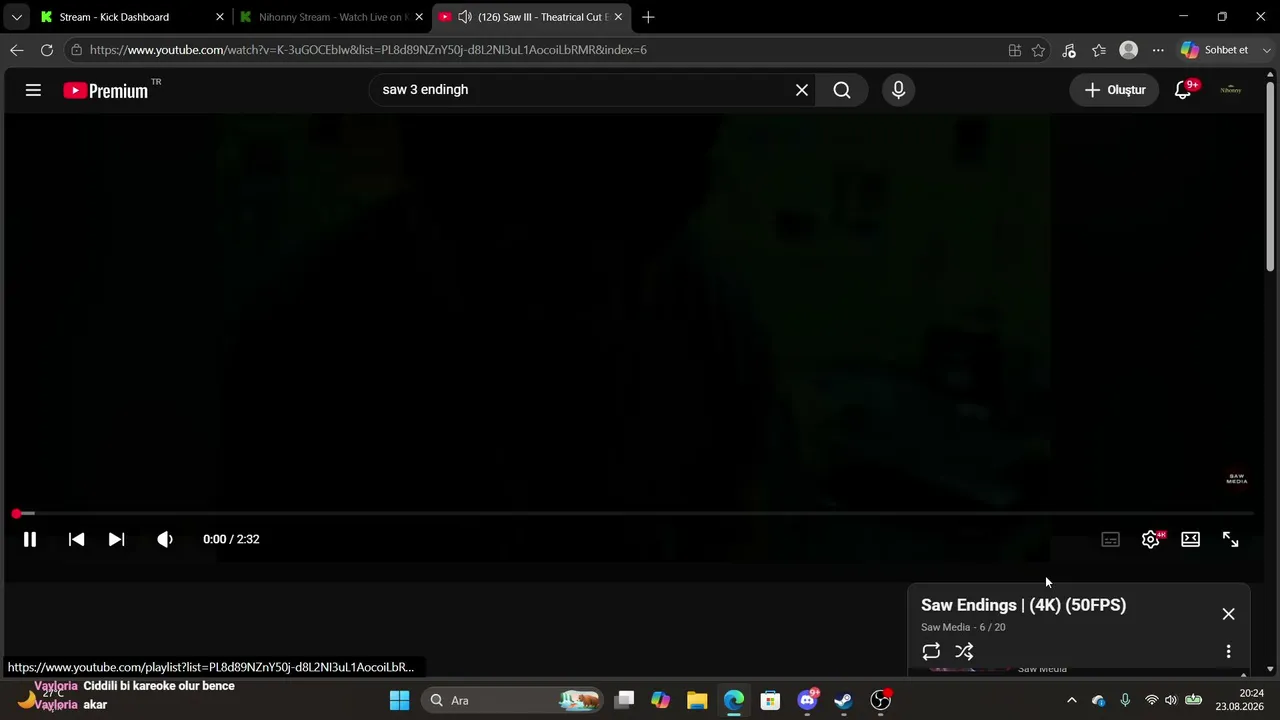This screenshot has height=720, width=1280.
Task: Click the Saw Media channel name in playlist
Action: [946, 627]
